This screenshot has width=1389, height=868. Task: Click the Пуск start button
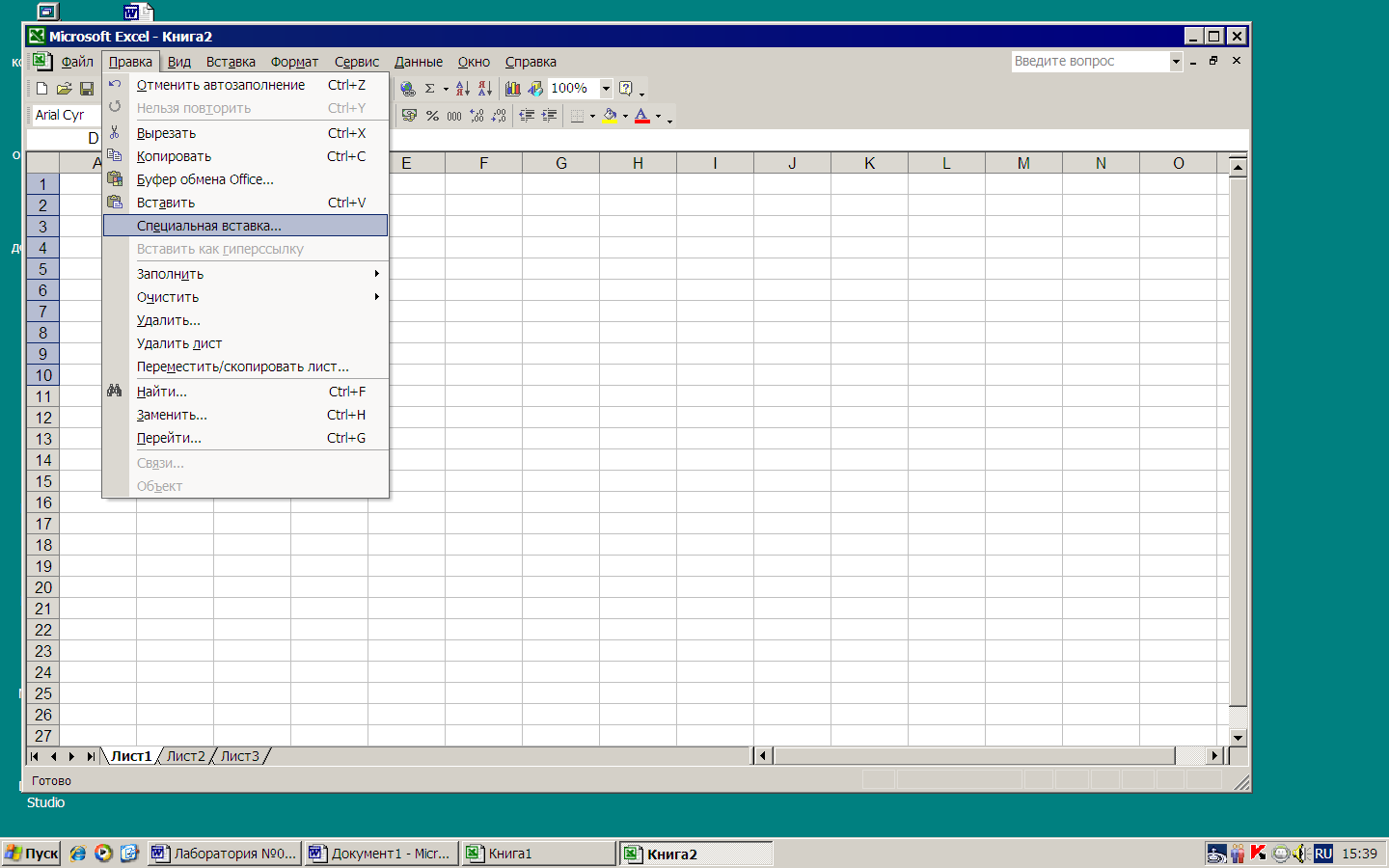[x=32, y=854]
